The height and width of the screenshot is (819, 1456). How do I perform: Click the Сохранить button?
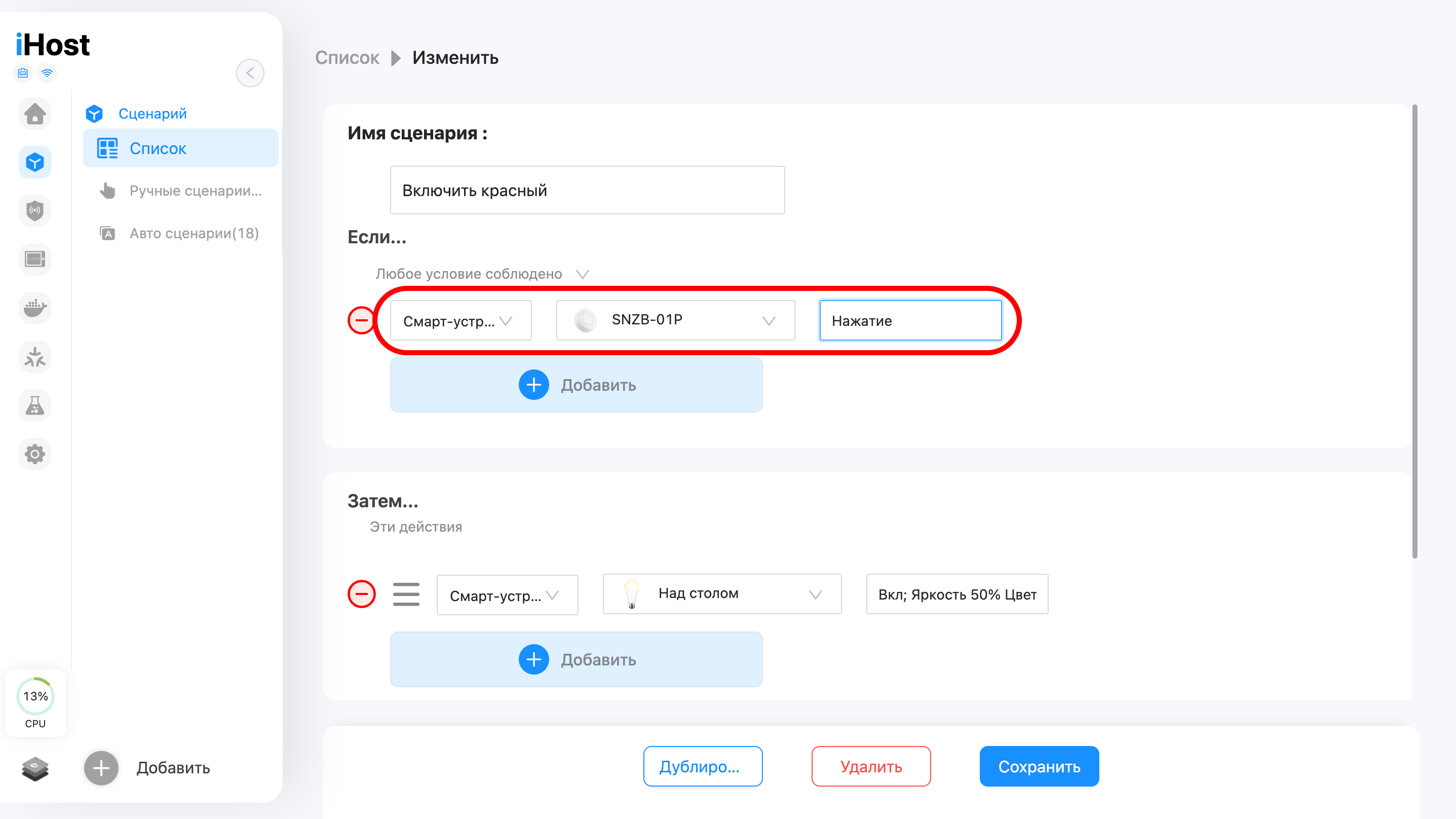[1039, 766]
